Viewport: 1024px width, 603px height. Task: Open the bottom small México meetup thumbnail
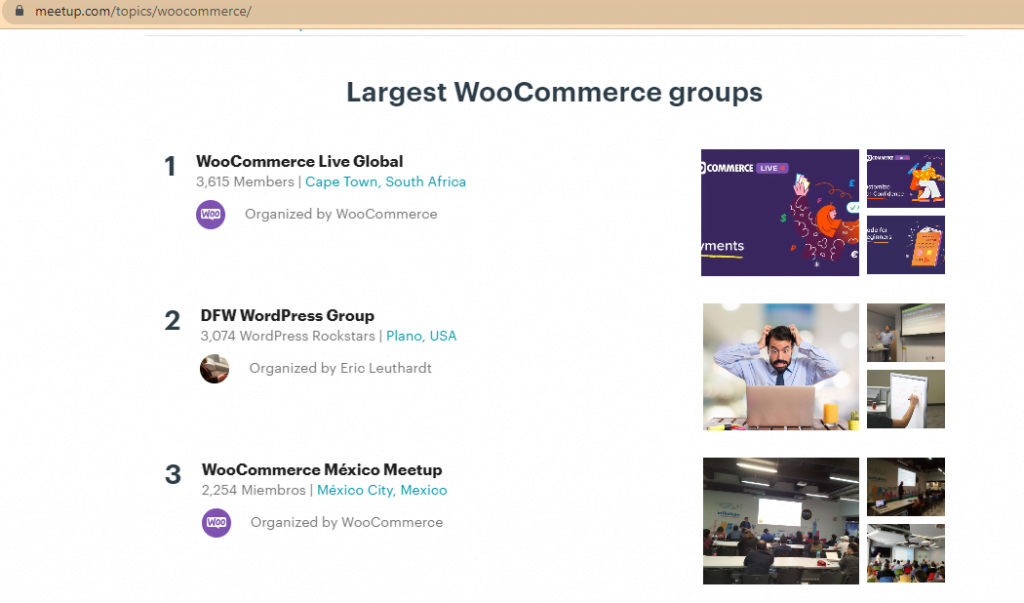point(906,553)
